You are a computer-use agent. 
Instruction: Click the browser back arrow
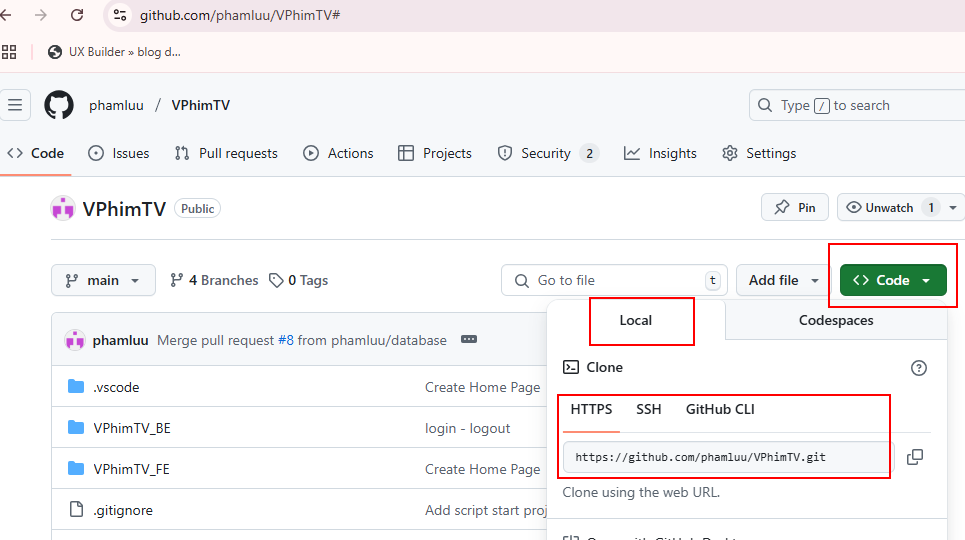(6, 15)
